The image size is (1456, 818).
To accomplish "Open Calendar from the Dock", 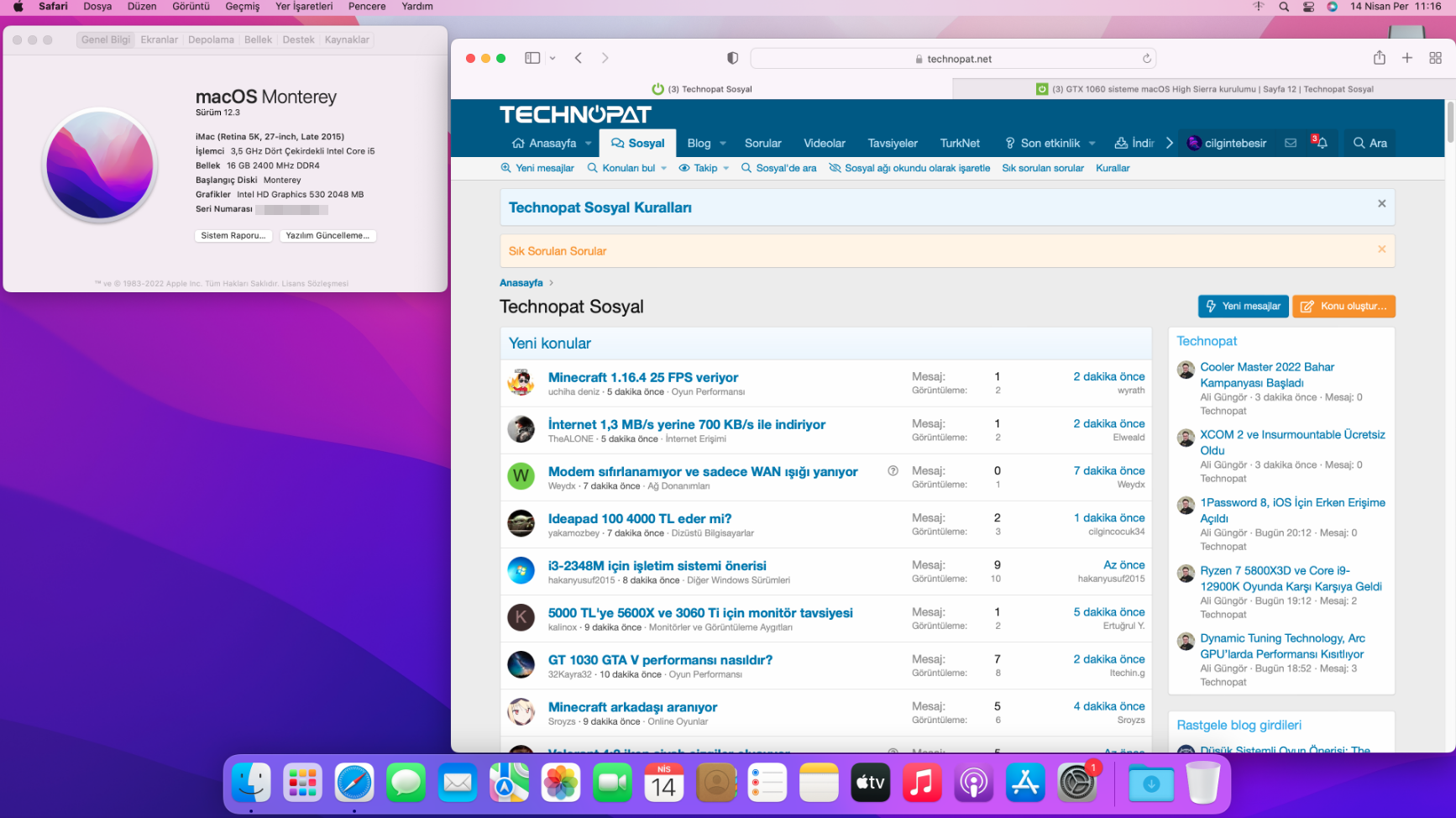I will [x=663, y=783].
